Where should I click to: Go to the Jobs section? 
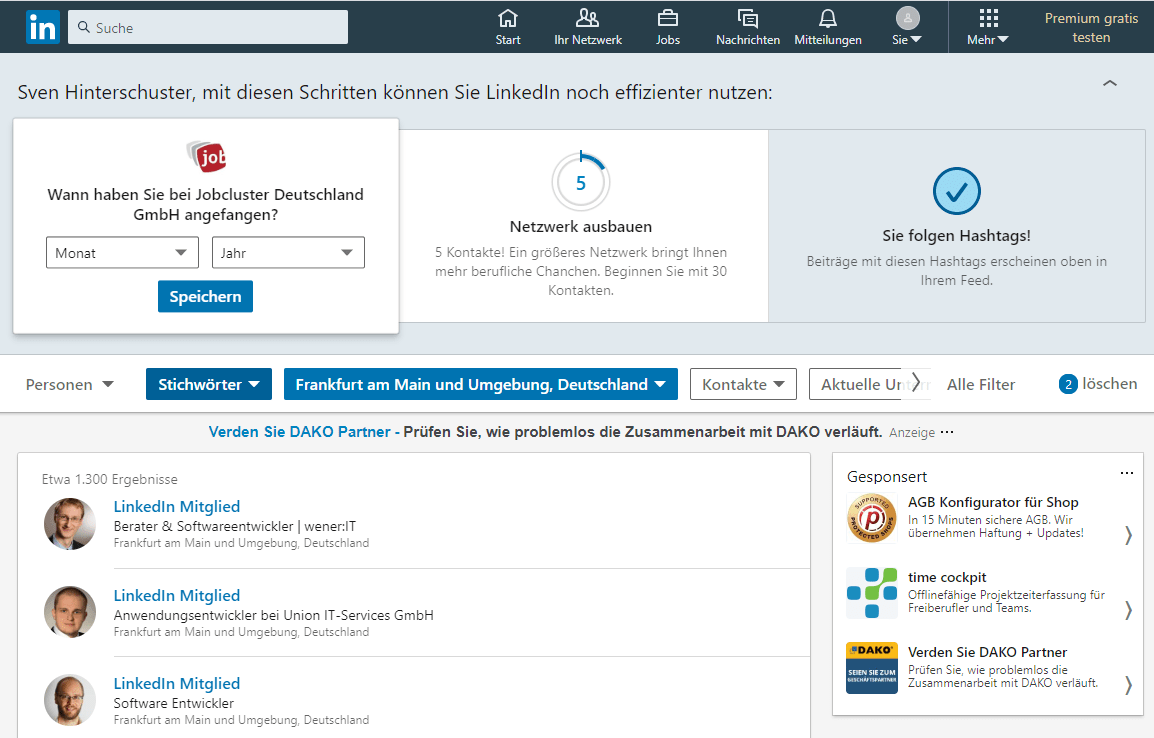click(x=667, y=26)
